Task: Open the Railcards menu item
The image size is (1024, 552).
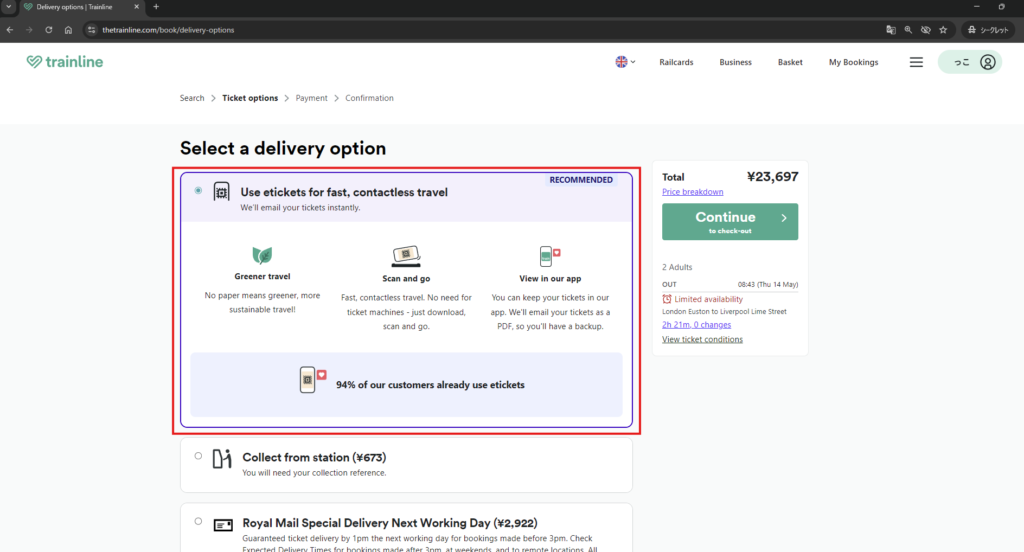Action: click(x=676, y=62)
